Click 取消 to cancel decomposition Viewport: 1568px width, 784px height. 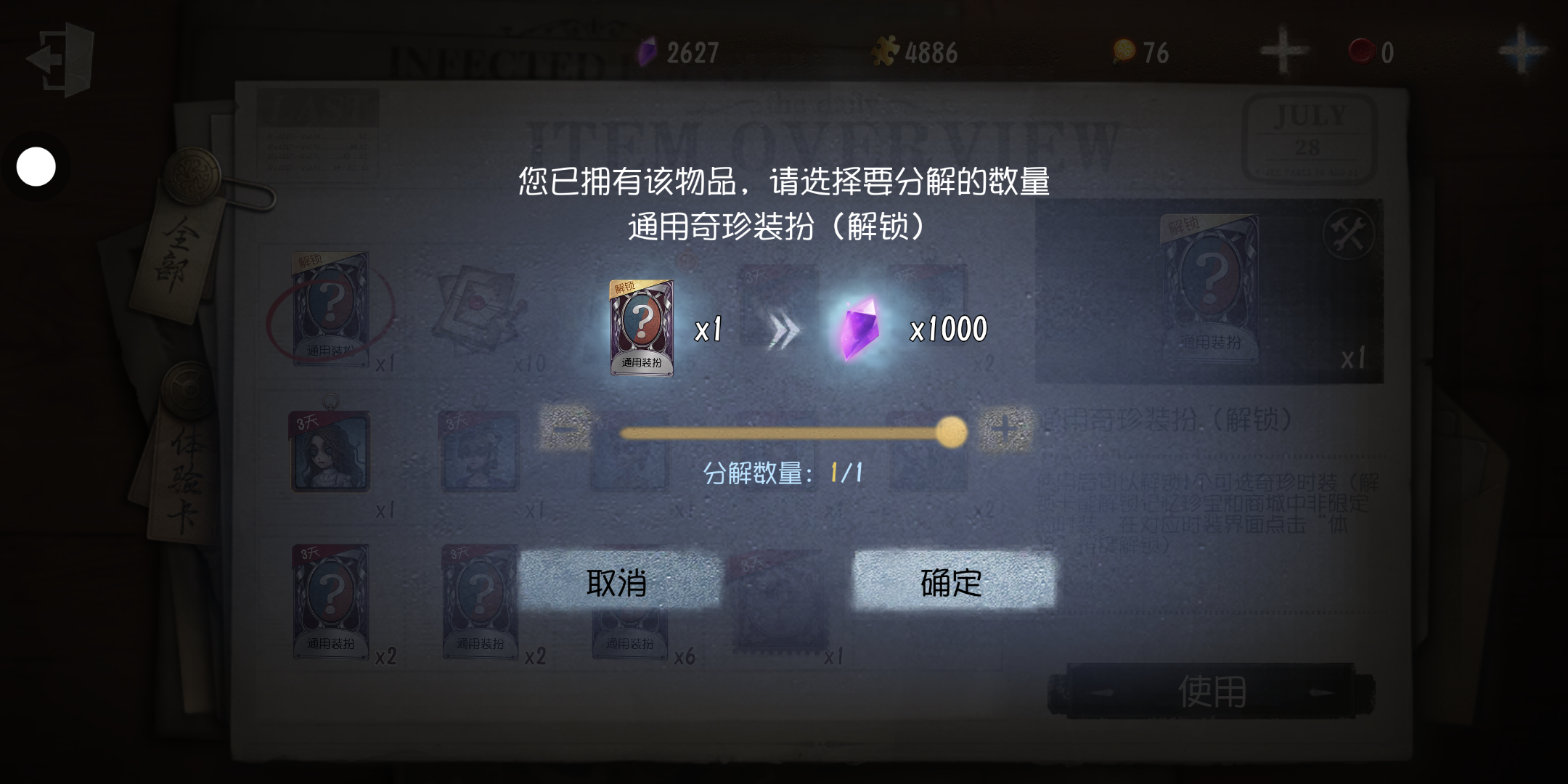(618, 581)
